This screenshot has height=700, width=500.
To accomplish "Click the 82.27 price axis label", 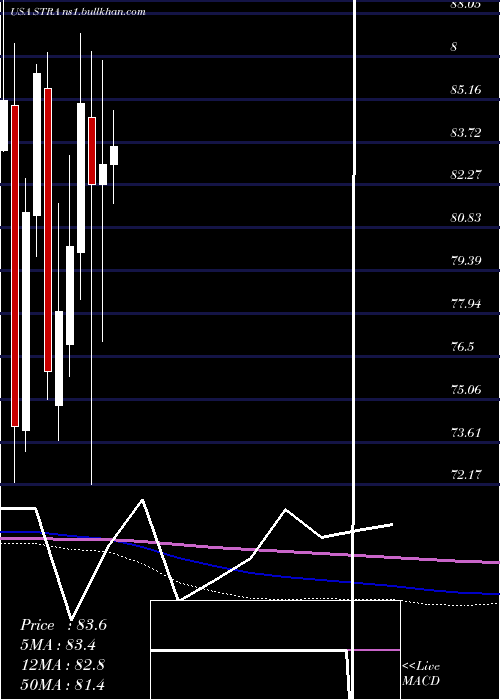I will point(466,175).
